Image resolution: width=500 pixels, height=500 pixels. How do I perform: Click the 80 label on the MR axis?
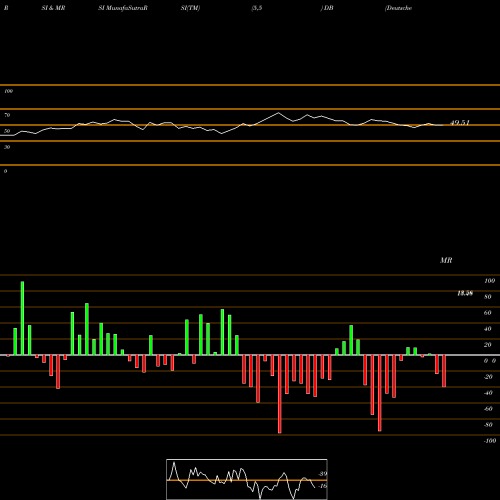[488, 297]
